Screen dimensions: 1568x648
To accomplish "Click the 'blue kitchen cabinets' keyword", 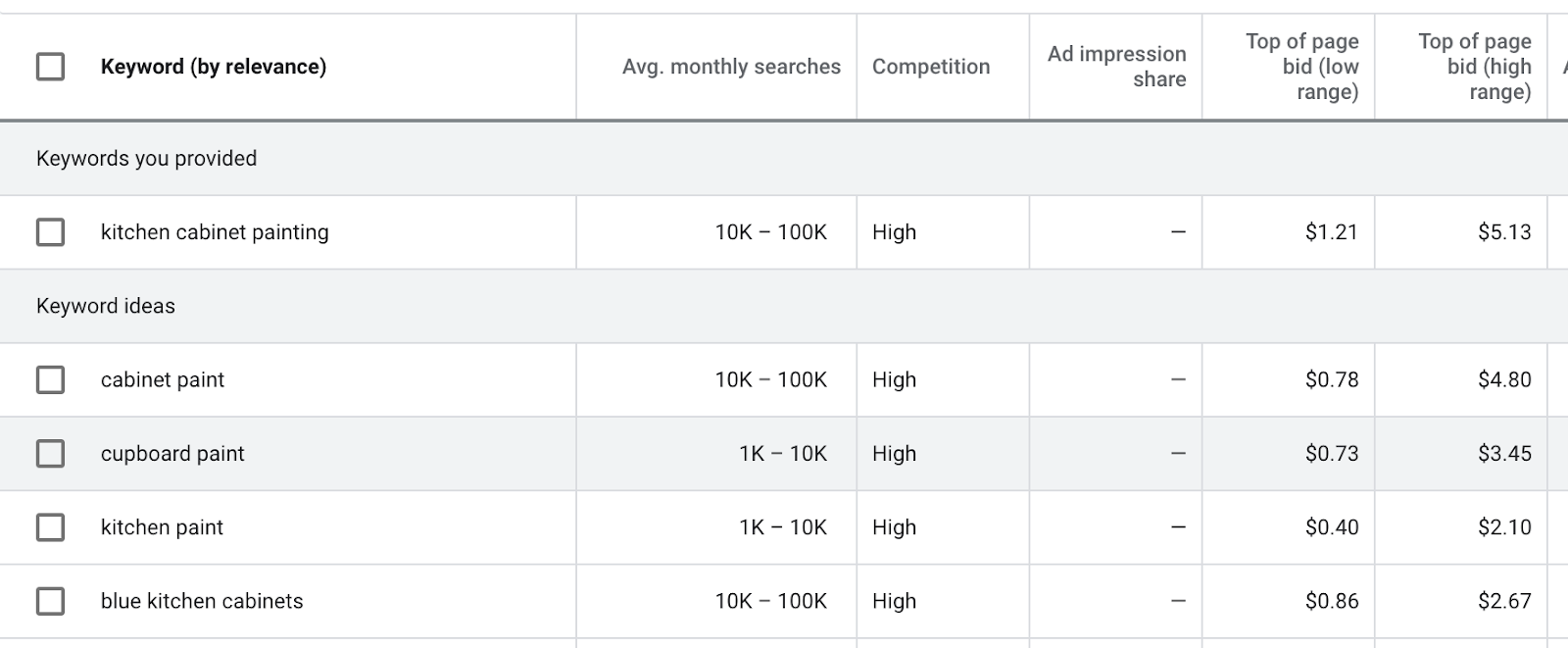I will (x=202, y=601).
